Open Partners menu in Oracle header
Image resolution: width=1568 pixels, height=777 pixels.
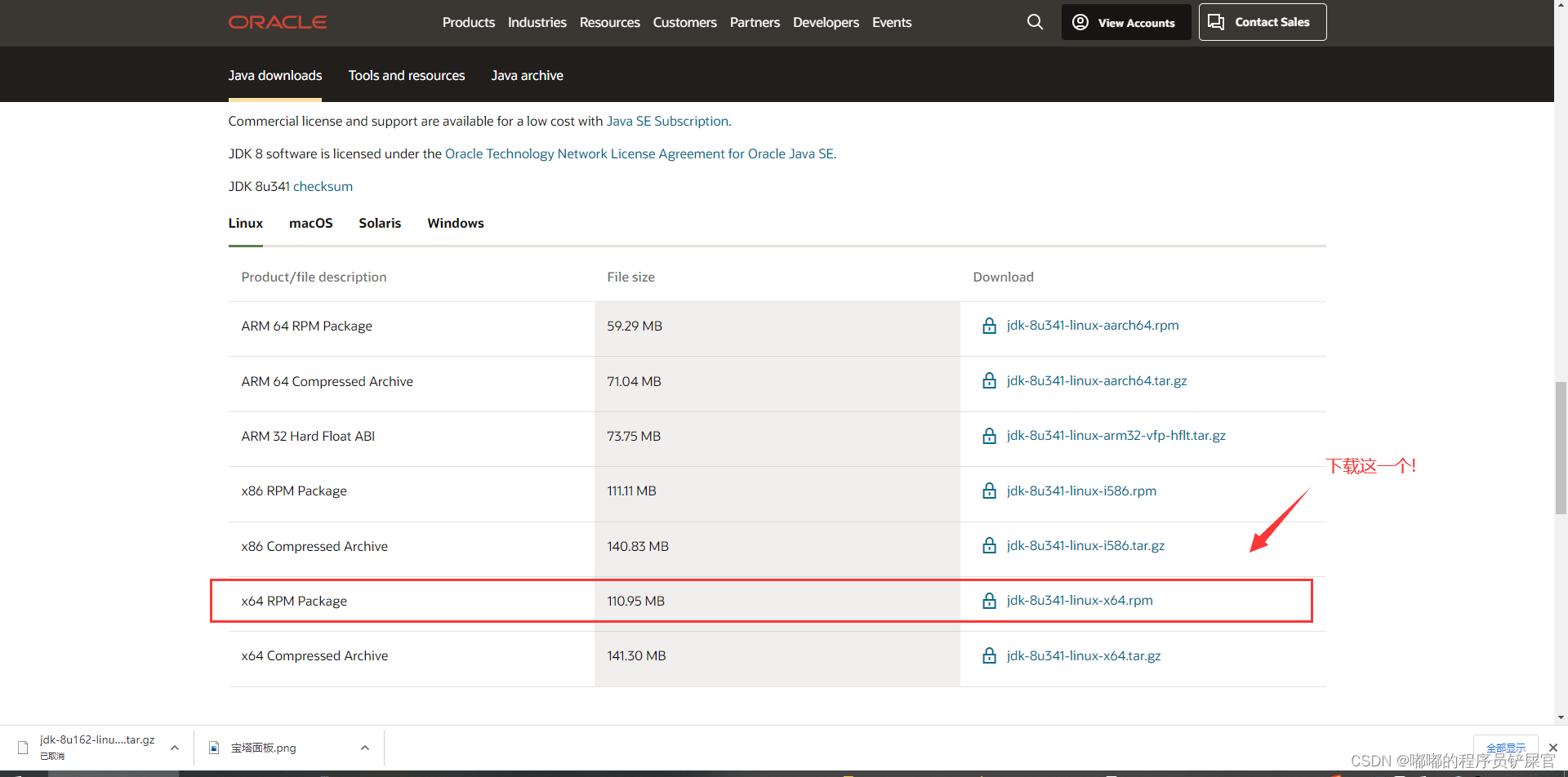coord(755,22)
